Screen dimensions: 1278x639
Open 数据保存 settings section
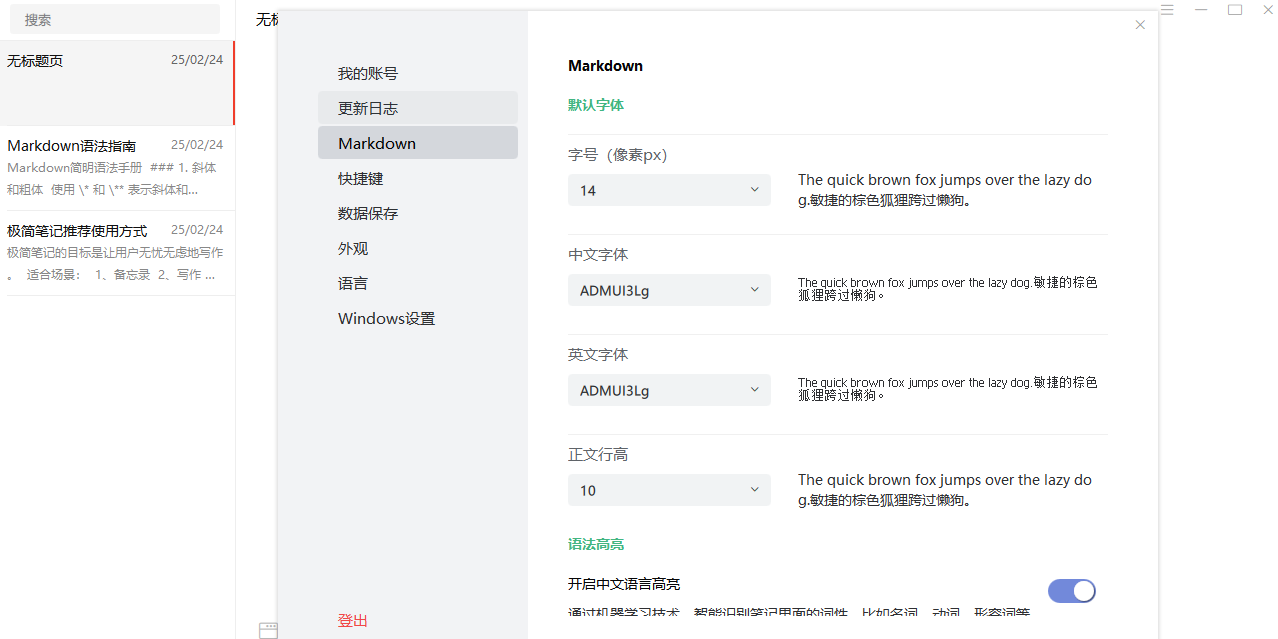coord(368,213)
